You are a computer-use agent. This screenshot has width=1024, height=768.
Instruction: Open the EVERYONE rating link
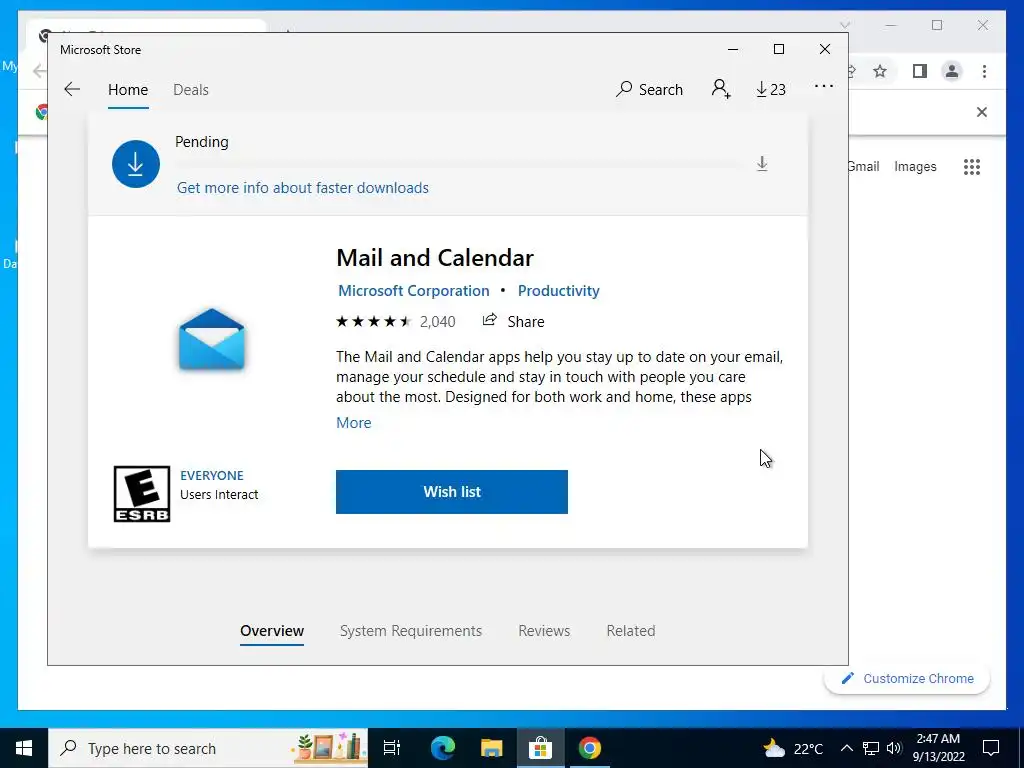[x=212, y=475]
